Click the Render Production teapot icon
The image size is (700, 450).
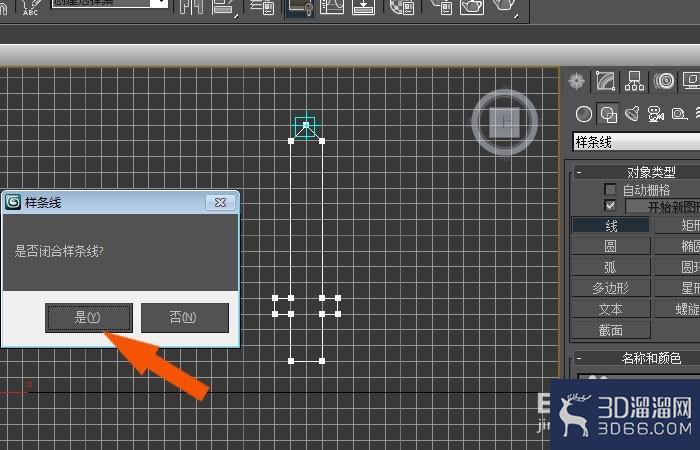click(504, 8)
